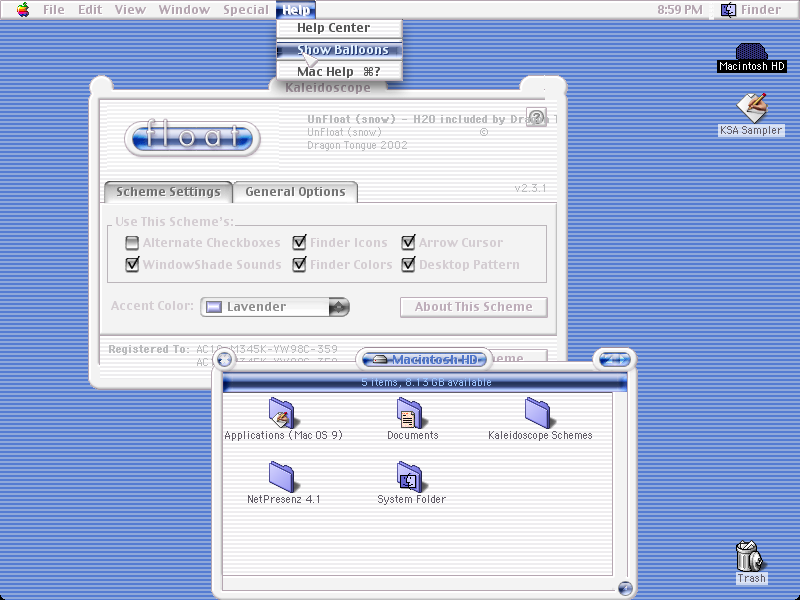Close the open Help menu title
800x600 pixels.
click(x=296, y=10)
